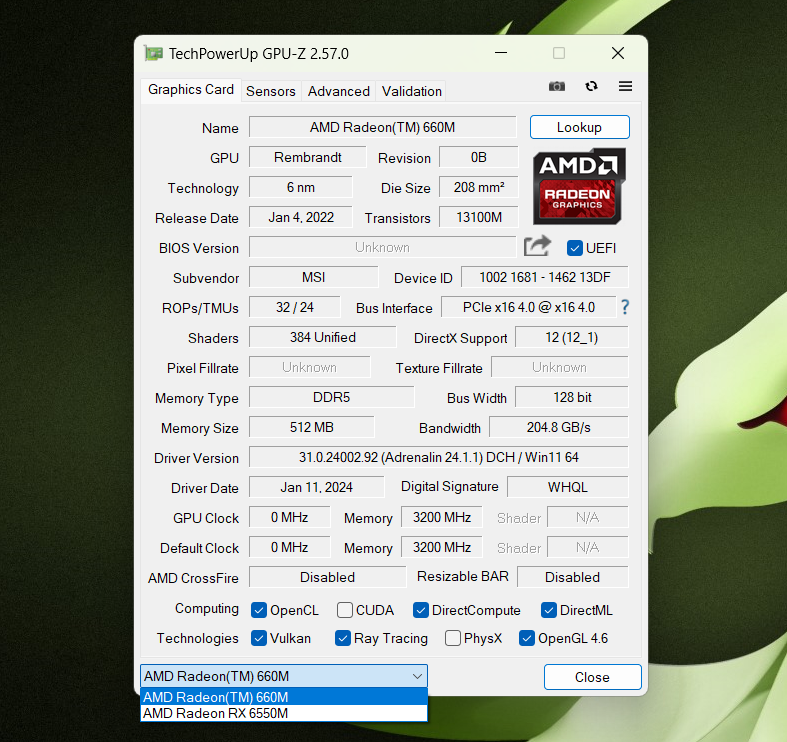Click the Bandwidth value 204.8 GB/s

[559, 427]
